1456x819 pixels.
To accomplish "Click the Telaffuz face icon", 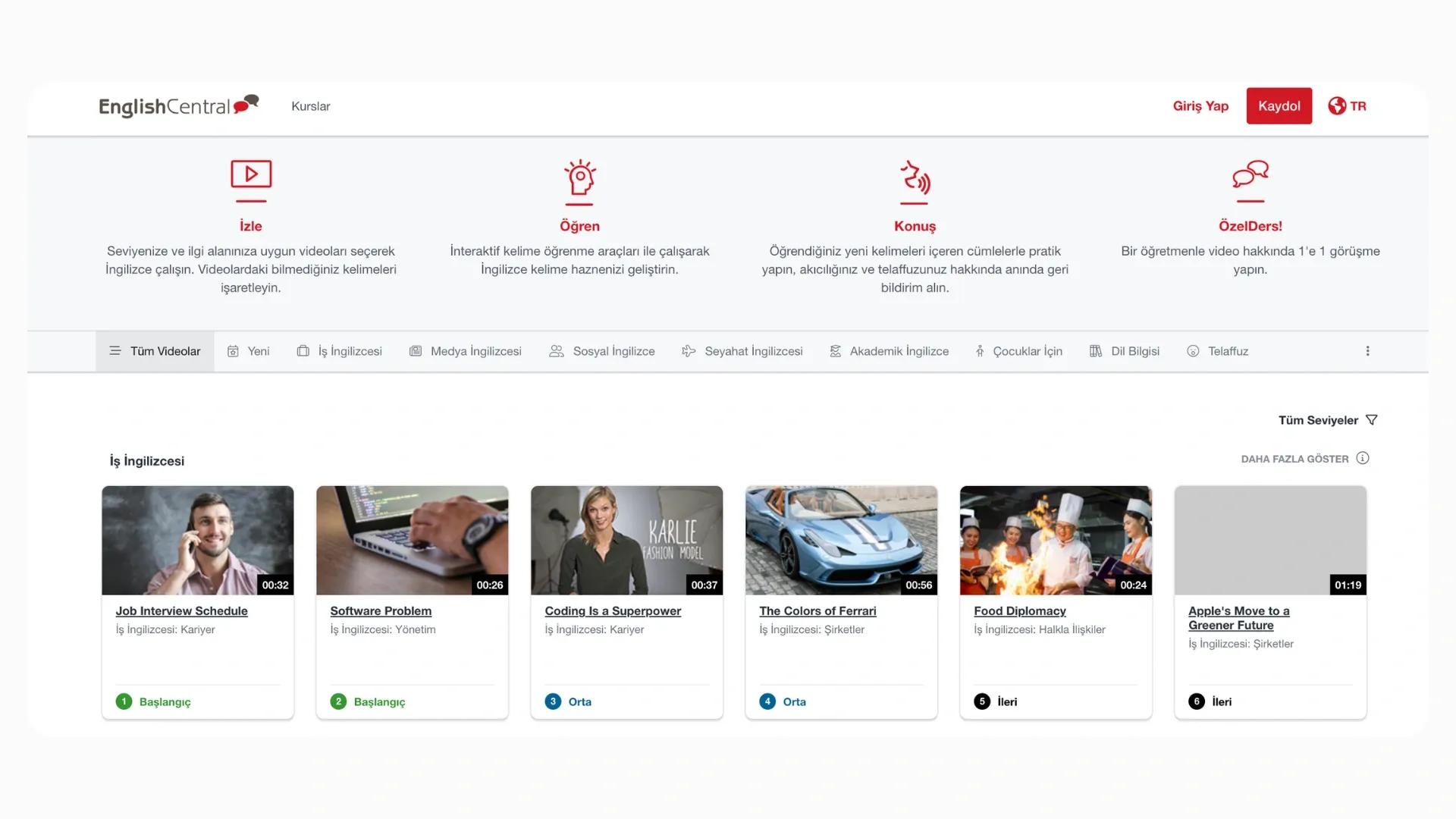I will point(1193,351).
